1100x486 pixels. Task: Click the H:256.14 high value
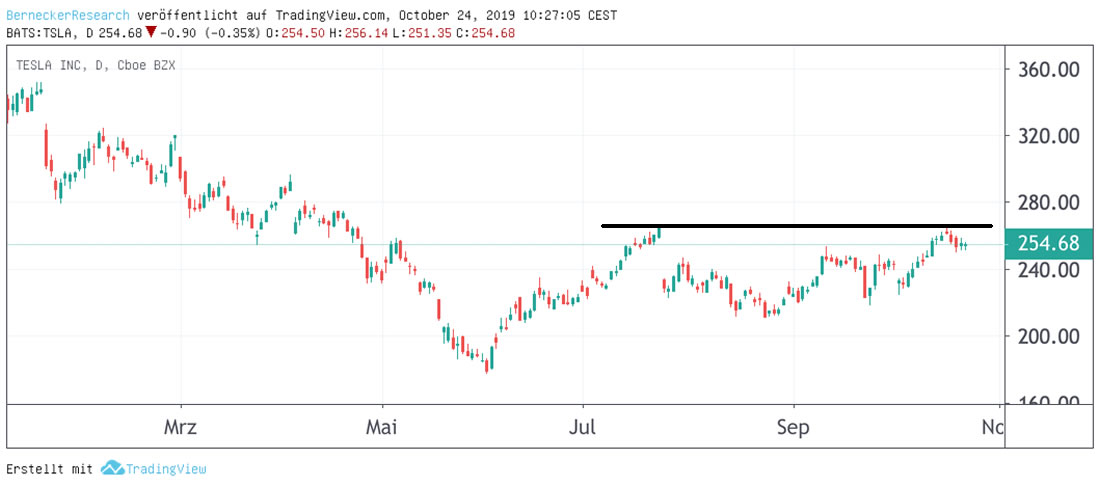click(x=358, y=32)
